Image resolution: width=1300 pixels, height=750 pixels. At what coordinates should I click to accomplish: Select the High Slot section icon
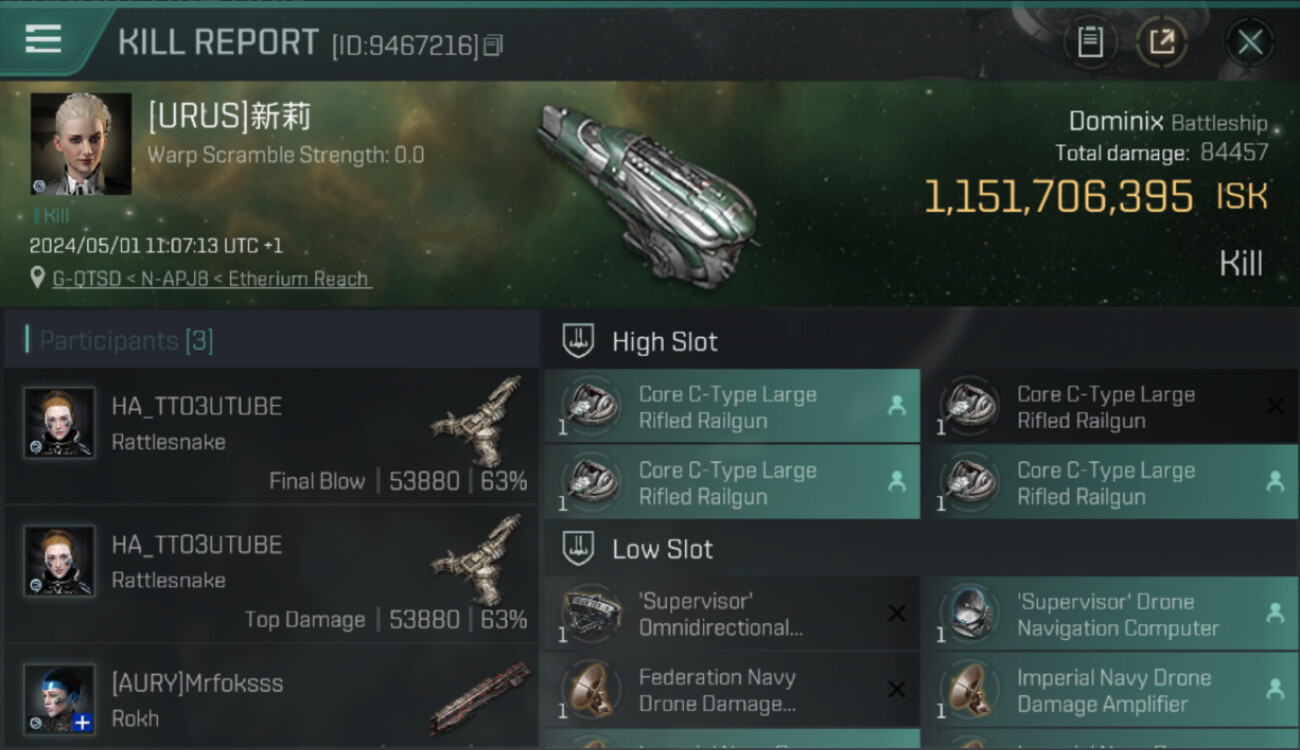click(x=578, y=341)
